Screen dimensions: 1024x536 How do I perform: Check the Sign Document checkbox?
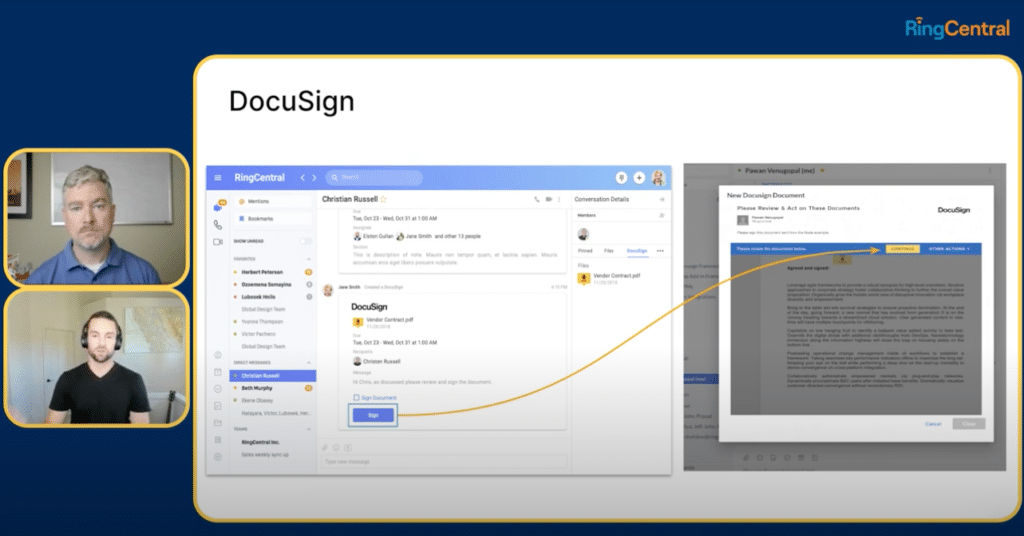[x=356, y=398]
